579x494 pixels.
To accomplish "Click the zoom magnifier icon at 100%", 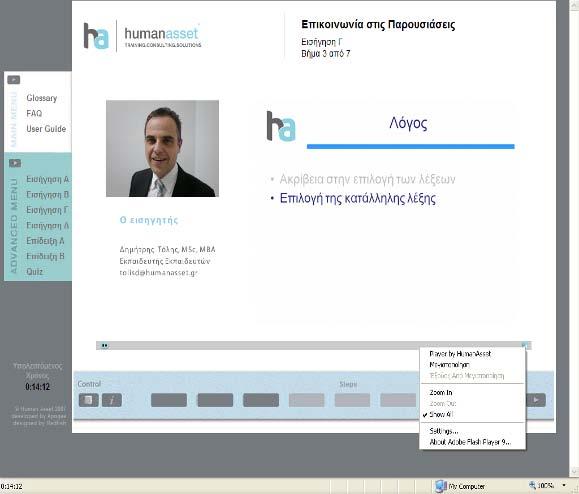I will coord(532,485).
